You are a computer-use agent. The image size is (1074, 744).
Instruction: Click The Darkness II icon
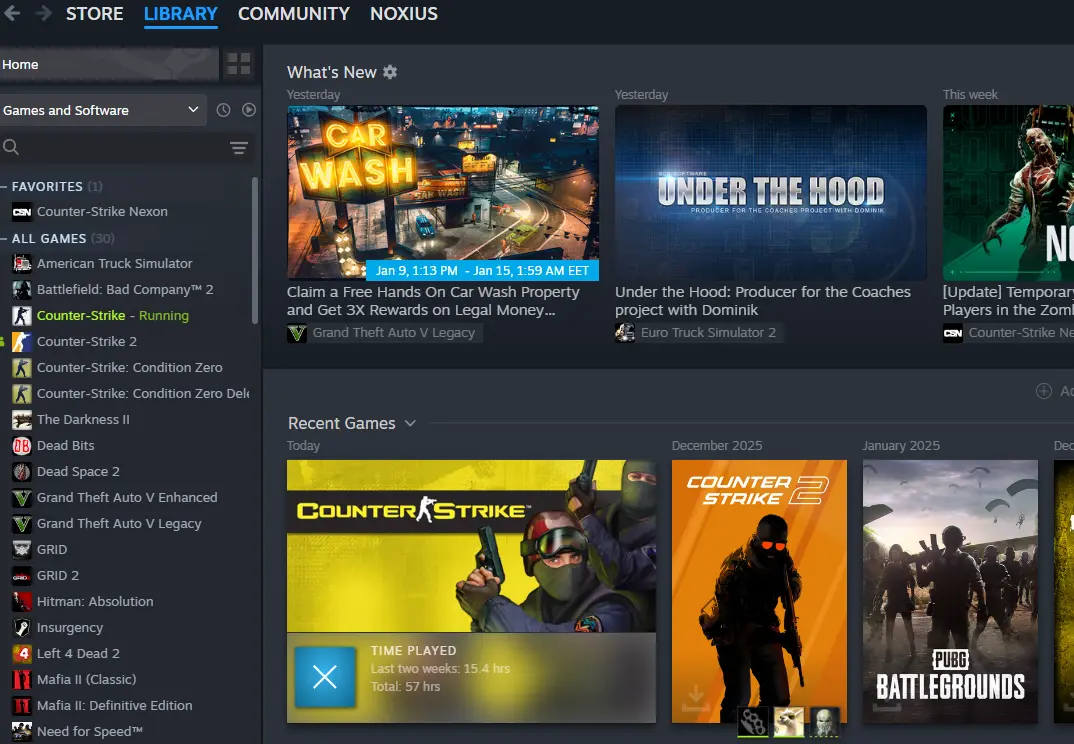22,419
